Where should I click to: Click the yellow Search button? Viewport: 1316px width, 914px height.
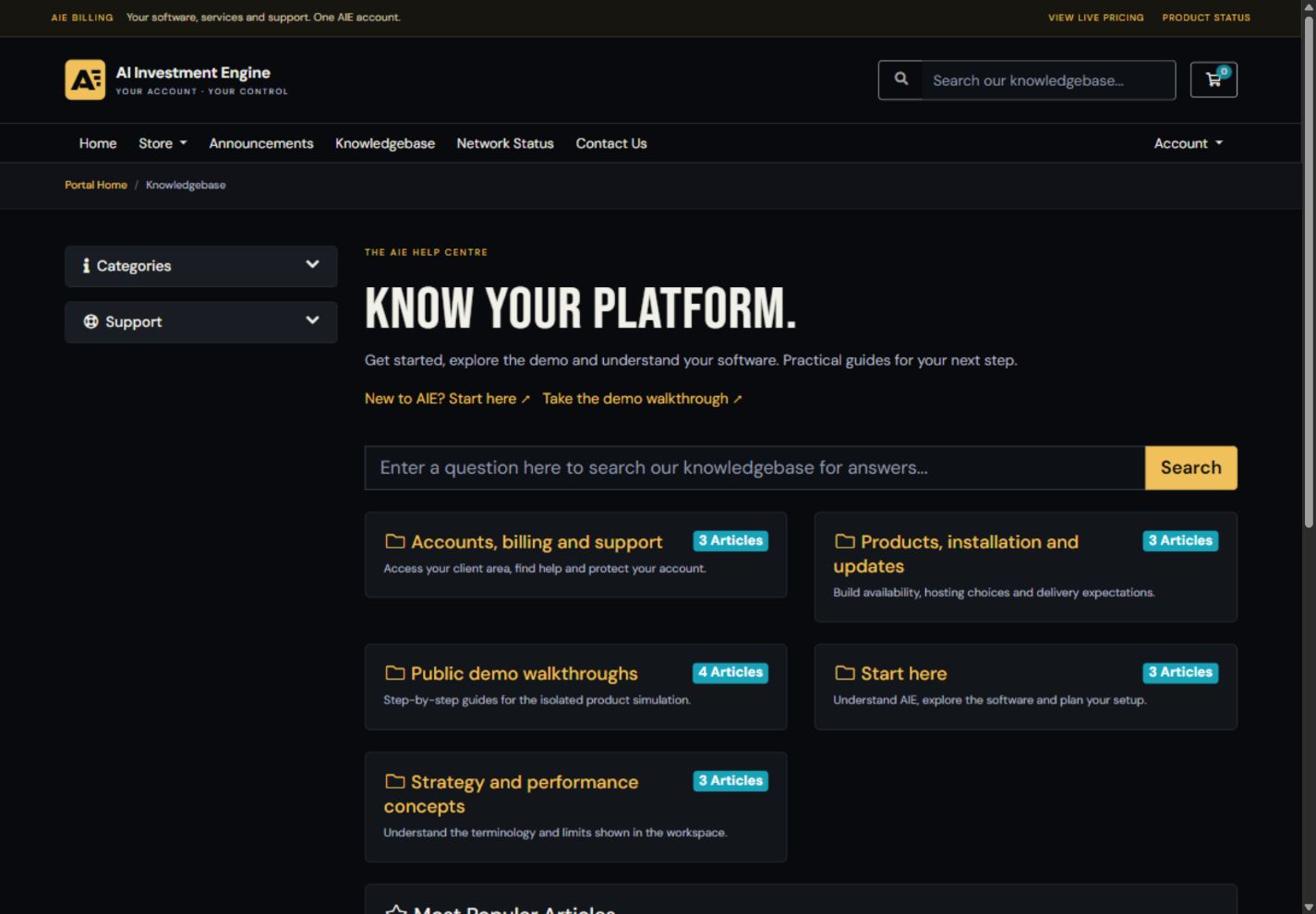click(1191, 468)
